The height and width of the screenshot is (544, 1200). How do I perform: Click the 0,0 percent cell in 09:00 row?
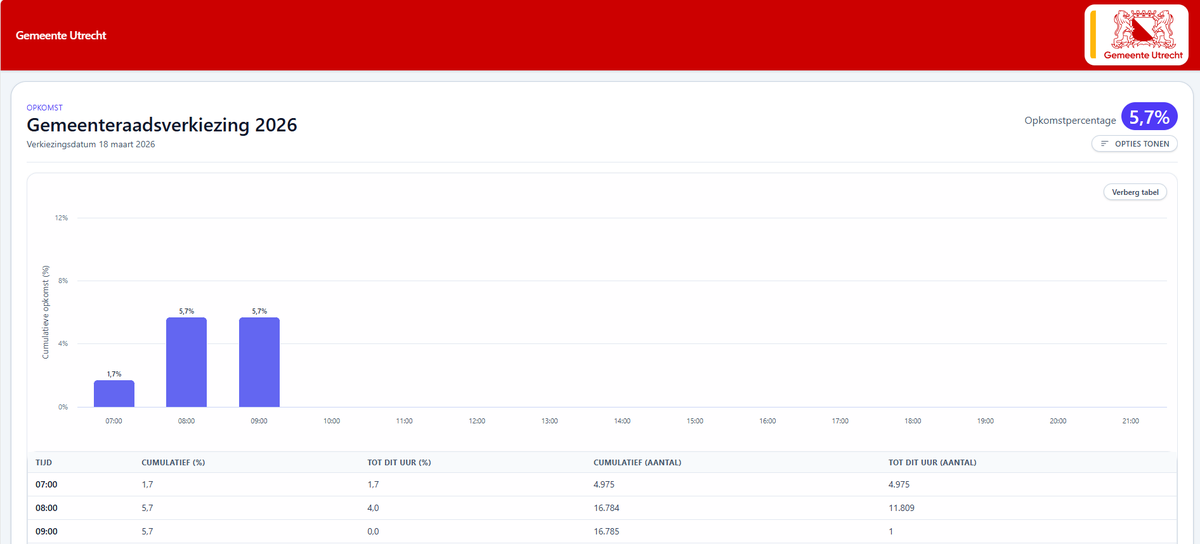coord(373,532)
